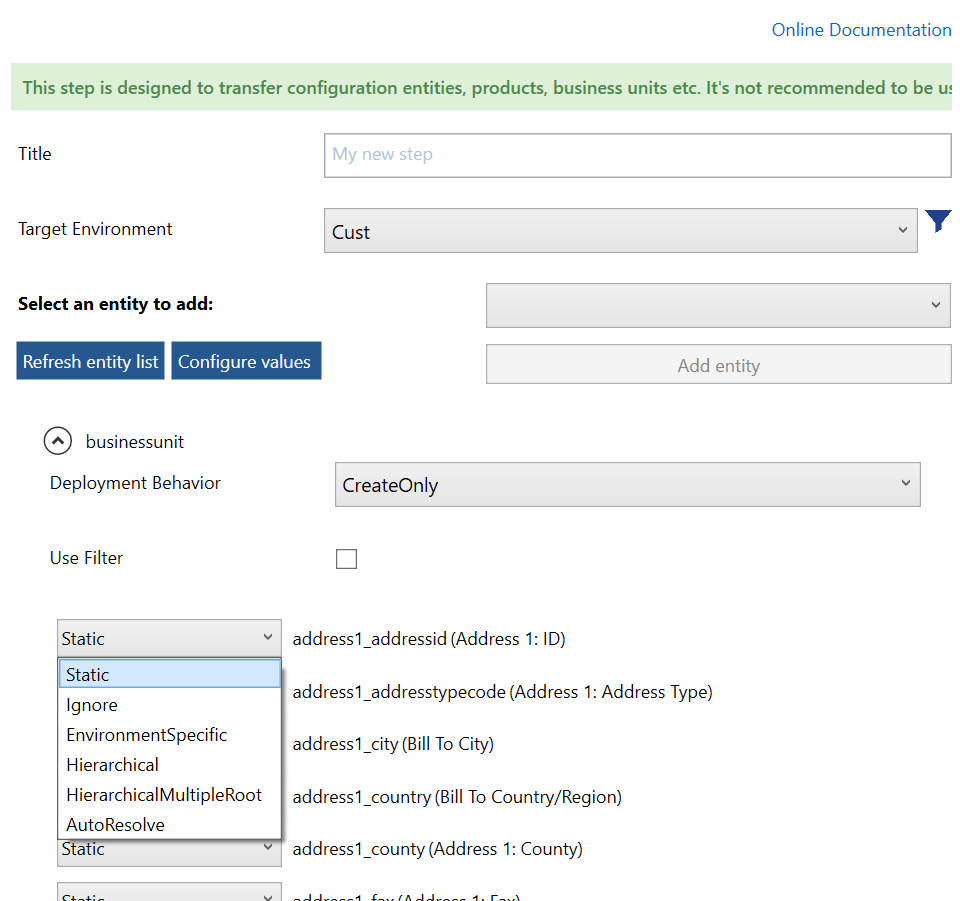Enable filtering for the businessunit entity
Viewport: 960px width, 901px height.
click(346, 559)
